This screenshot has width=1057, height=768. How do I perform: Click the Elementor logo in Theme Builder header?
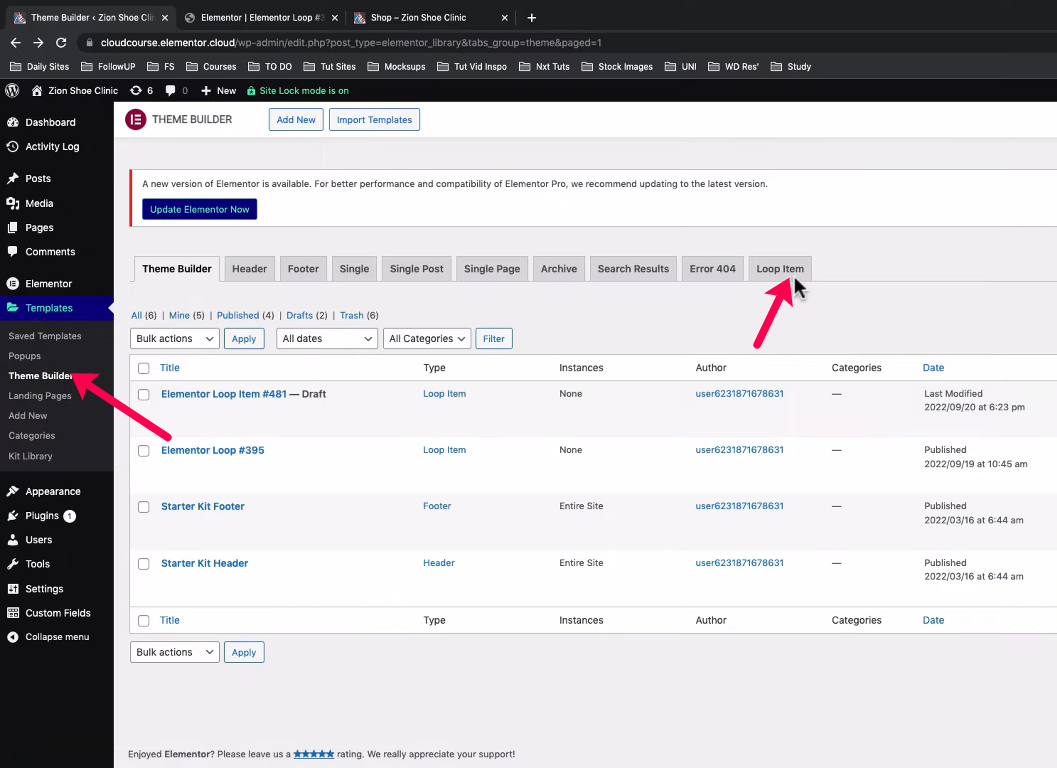[x=135, y=119]
